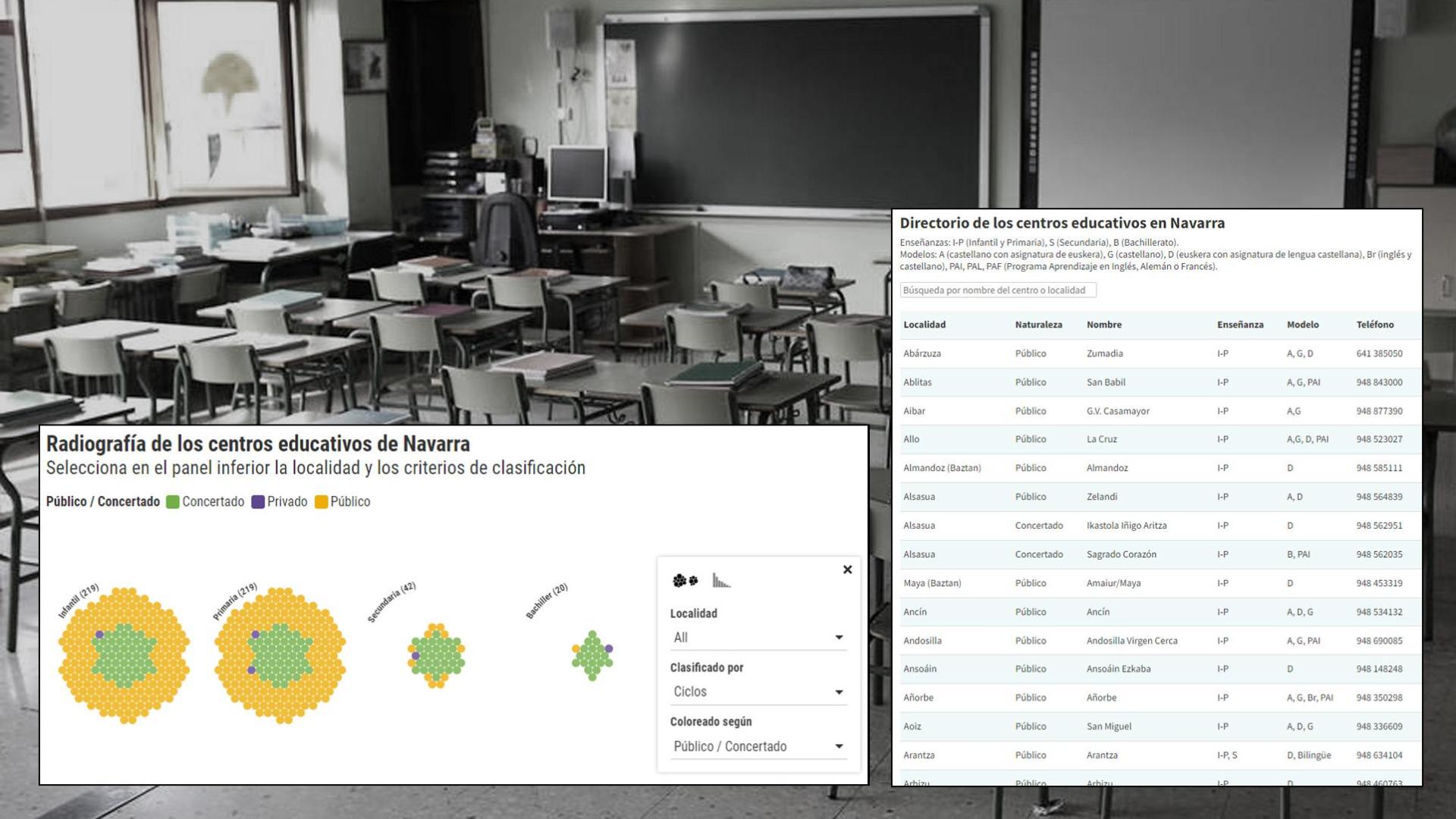The height and width of the screenshot is (819, 1456).
Task: Click the purple Privado legend swatch
Action: click(258, 502)
